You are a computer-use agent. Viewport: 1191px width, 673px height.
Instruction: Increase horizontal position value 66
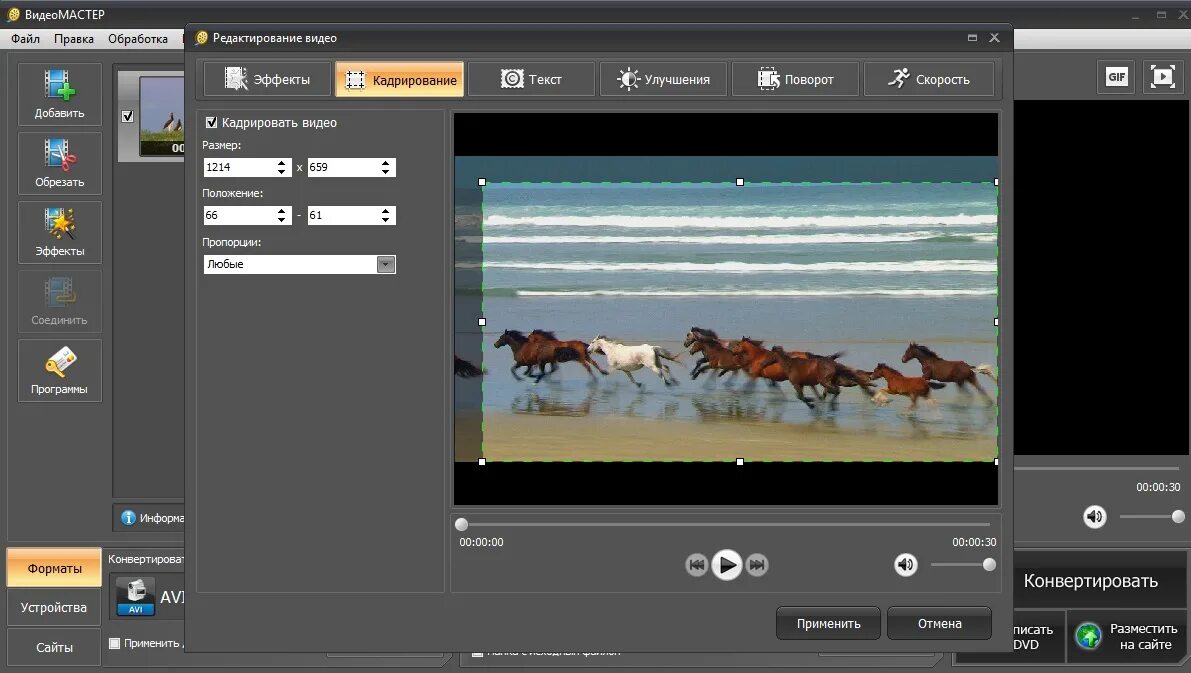(x=282, y=211)
